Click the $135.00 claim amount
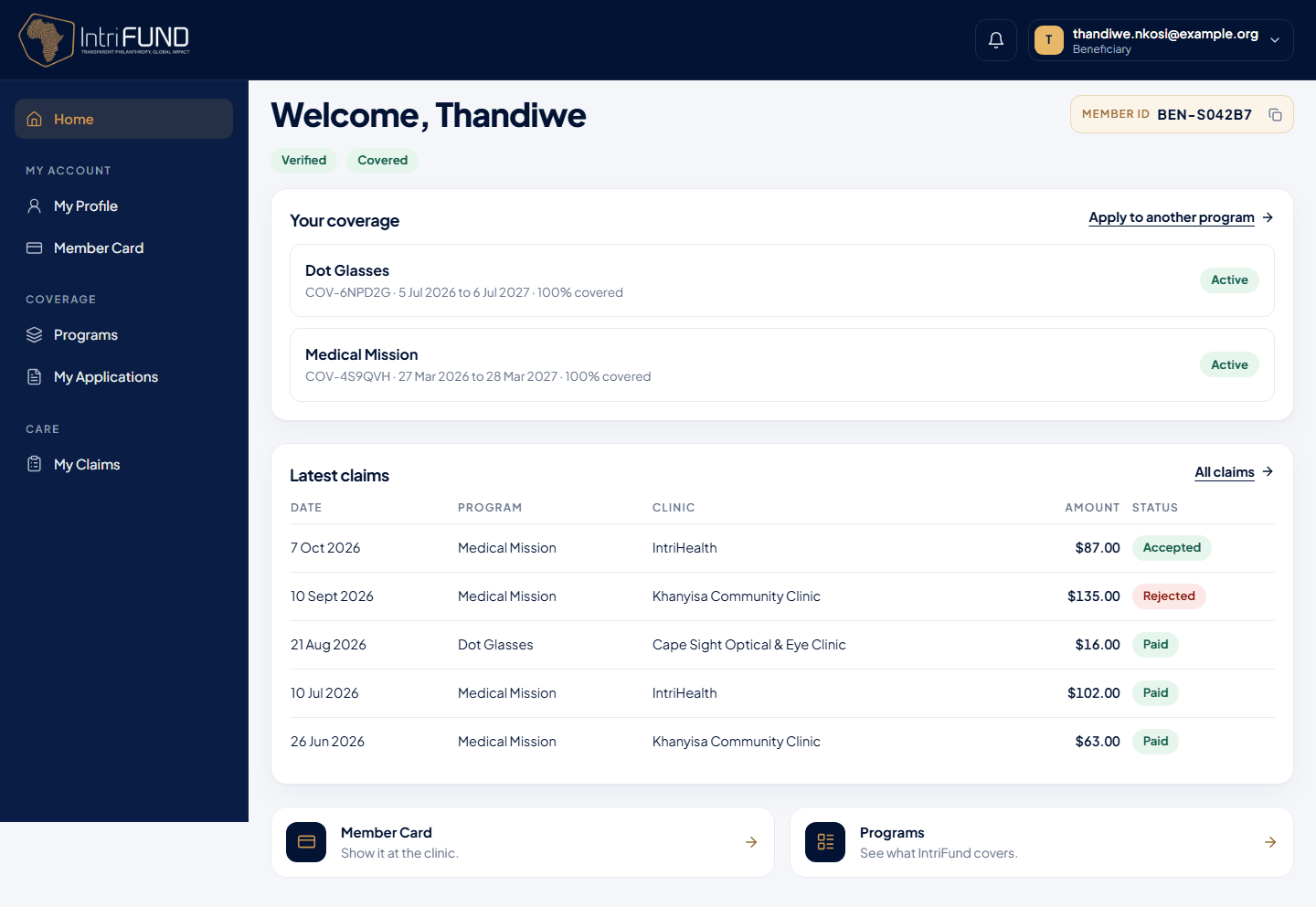Image resolution: width=1316 pixels, height=907 pixels. point(1094,596)
